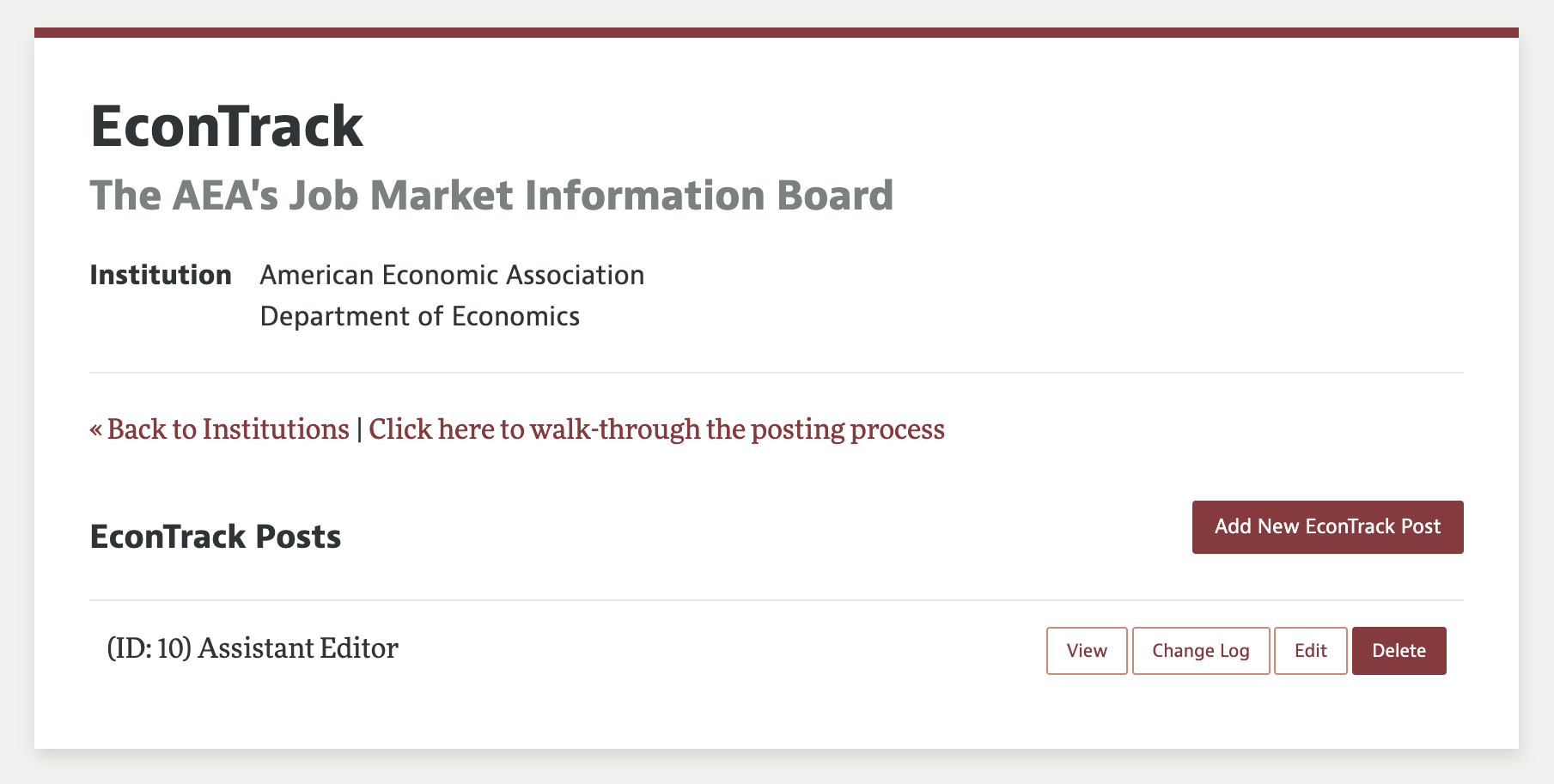Click the EconTrack Posts section heading
The width and height of the screenshot is (1554, 784).
216,537
